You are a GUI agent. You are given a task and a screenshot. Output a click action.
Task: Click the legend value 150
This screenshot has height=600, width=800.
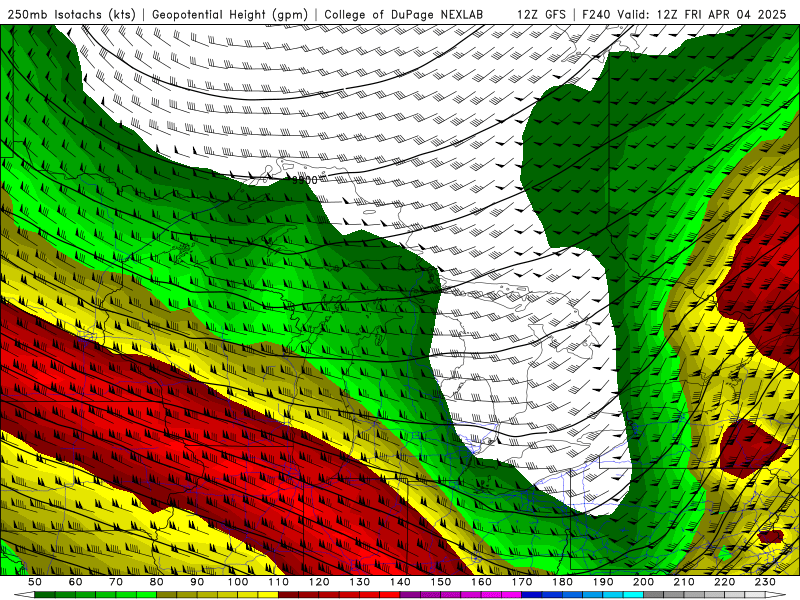440,582
